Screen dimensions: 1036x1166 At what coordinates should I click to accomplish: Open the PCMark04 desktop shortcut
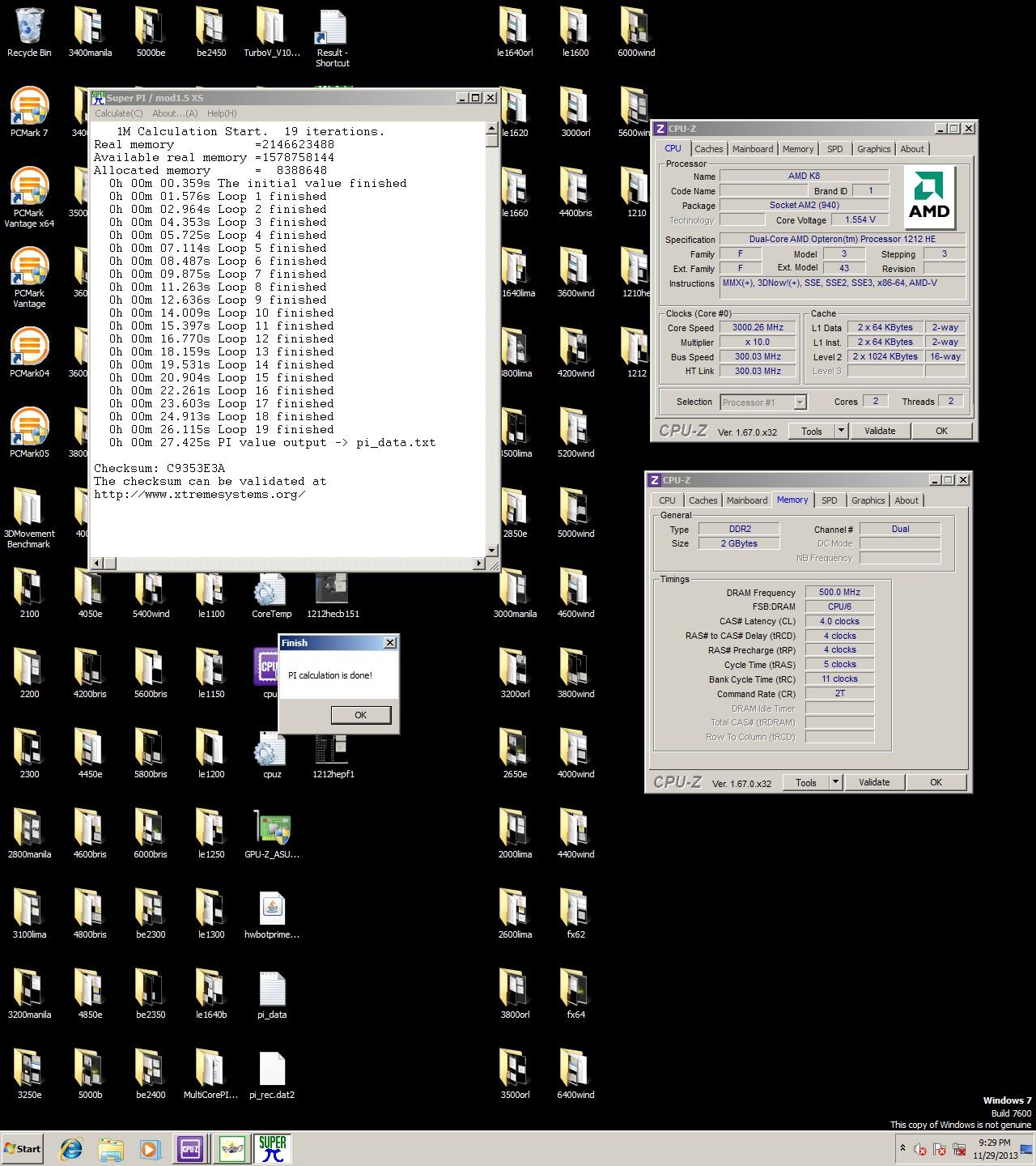29,353
